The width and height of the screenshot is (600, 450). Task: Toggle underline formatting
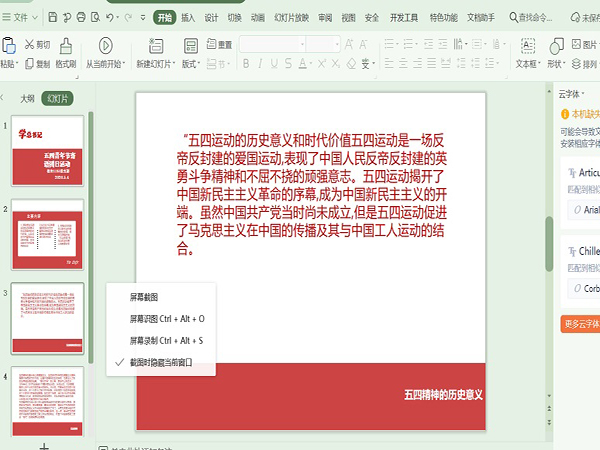pos(274,64)
